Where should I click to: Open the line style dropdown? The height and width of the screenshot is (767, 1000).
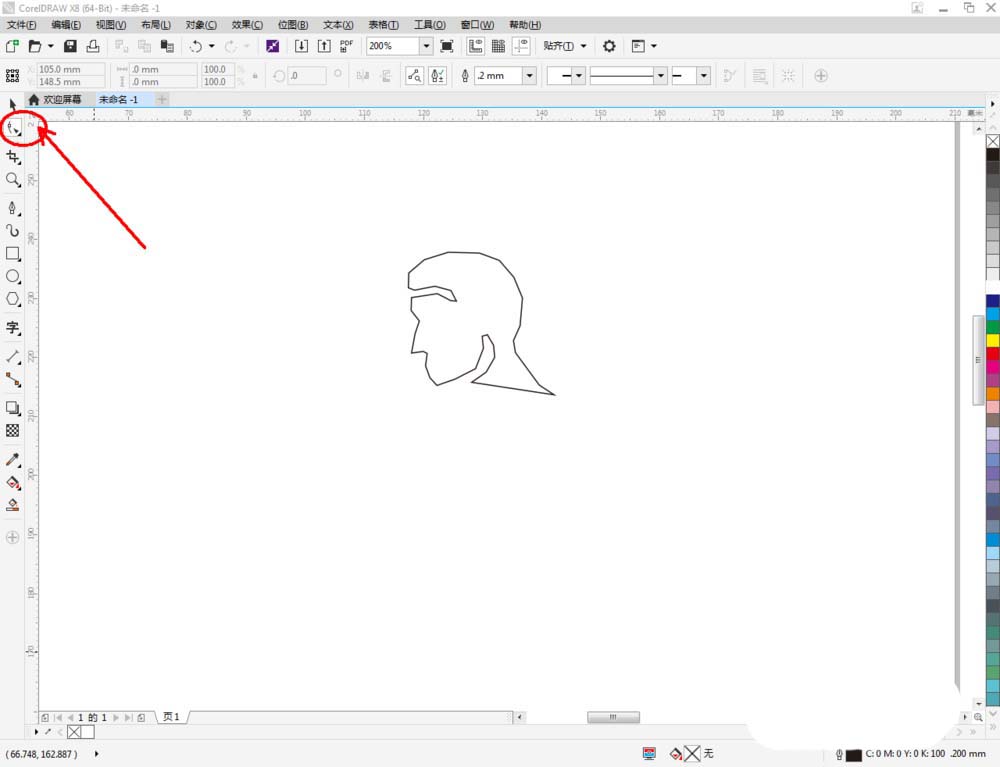click(661, 76)
